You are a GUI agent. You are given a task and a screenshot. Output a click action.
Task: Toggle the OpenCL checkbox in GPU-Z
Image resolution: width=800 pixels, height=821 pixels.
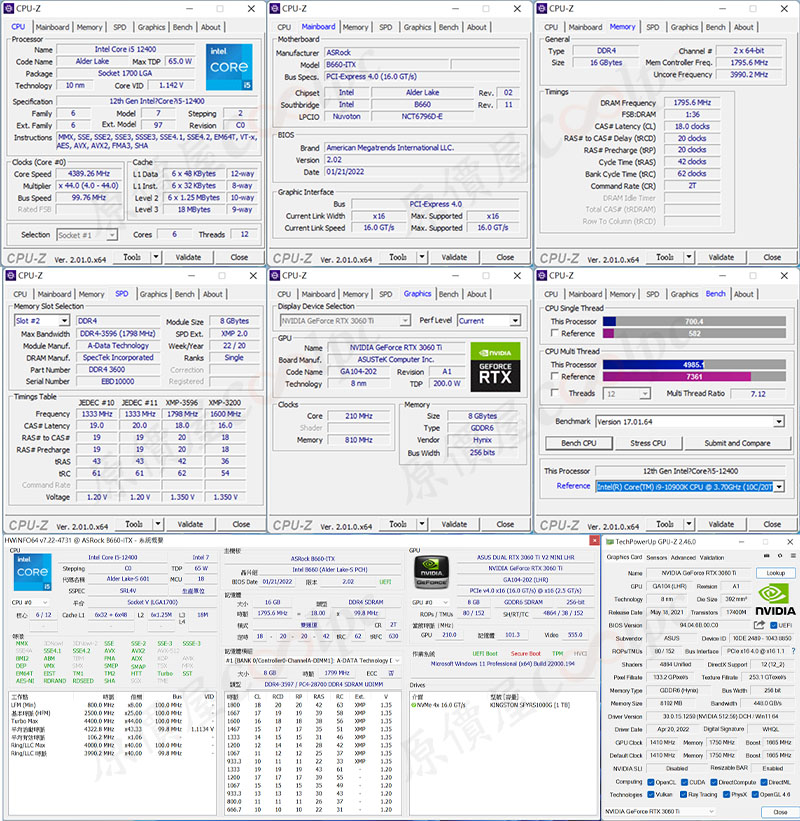(651, 782)
